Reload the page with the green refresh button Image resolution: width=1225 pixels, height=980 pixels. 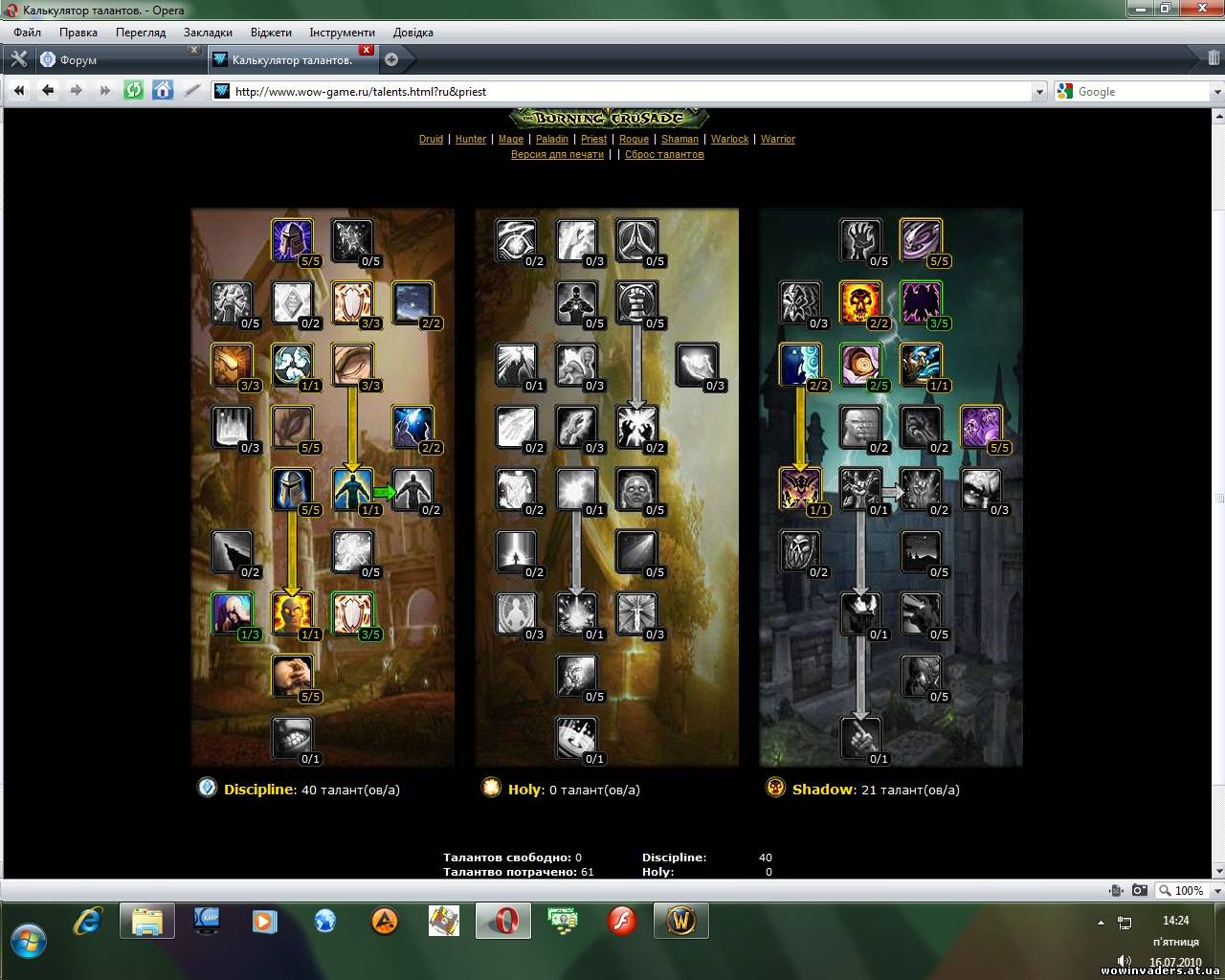click(x=134, y=91)
